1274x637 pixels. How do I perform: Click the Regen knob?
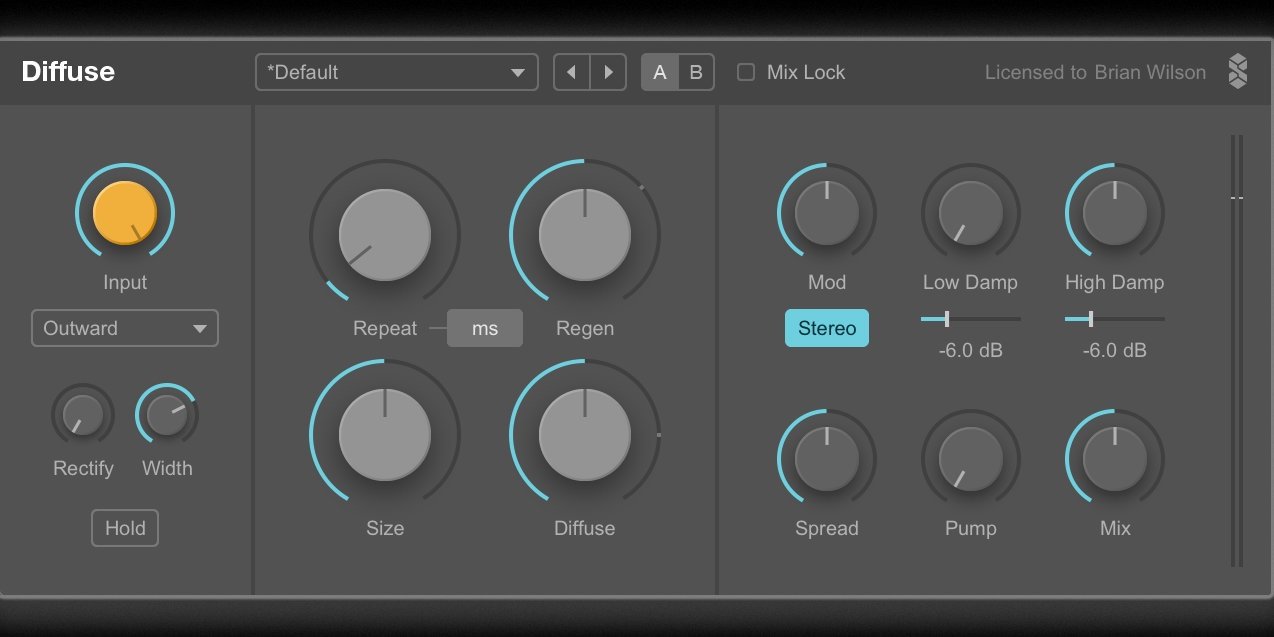click(x=585, y=235)
